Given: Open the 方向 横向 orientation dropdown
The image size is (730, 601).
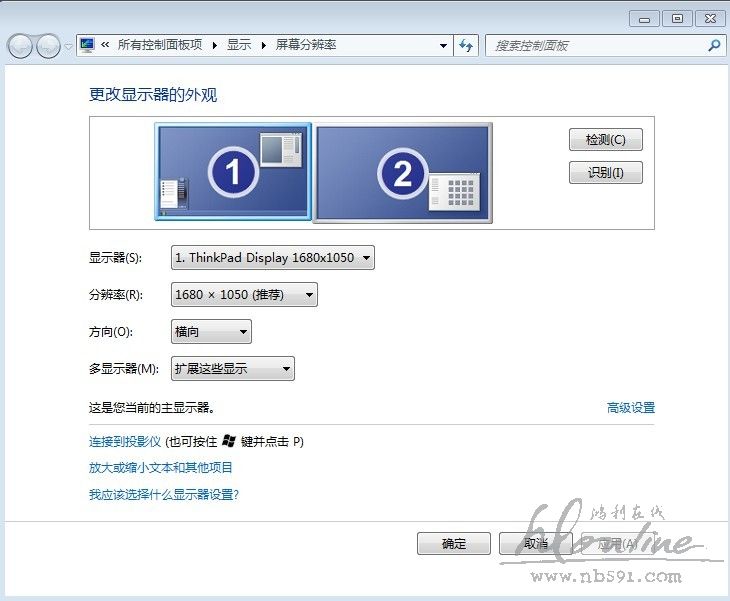Looking at the screenshot, I should click(x=211, y=331).
